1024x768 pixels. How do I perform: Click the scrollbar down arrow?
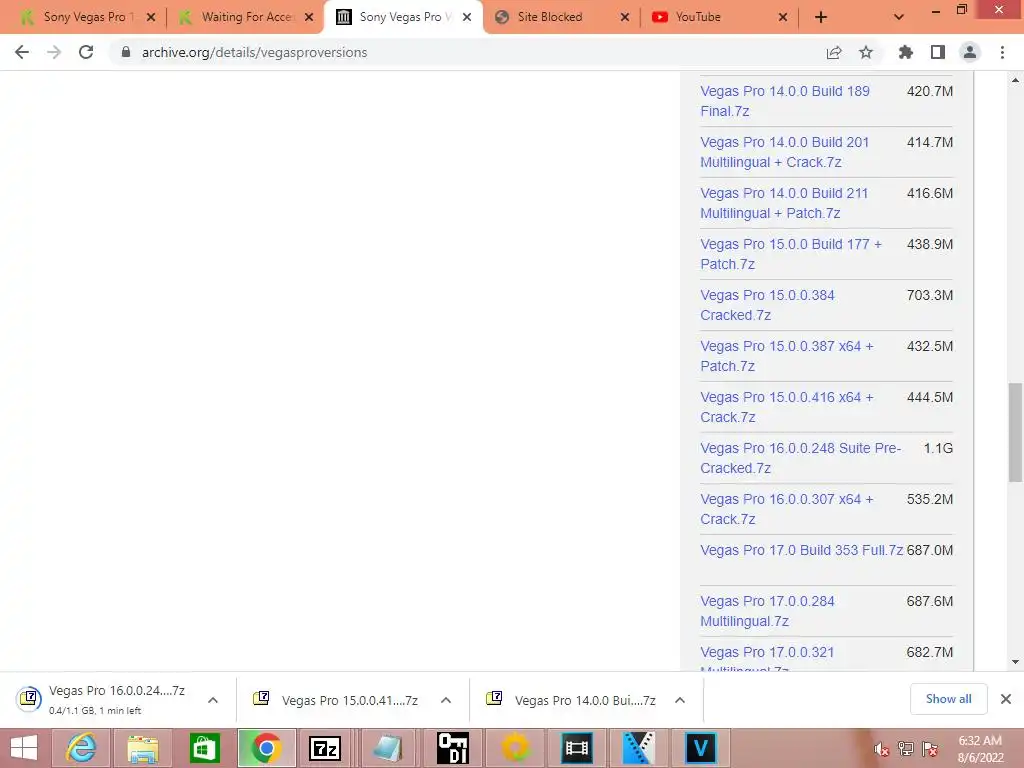1015,662
